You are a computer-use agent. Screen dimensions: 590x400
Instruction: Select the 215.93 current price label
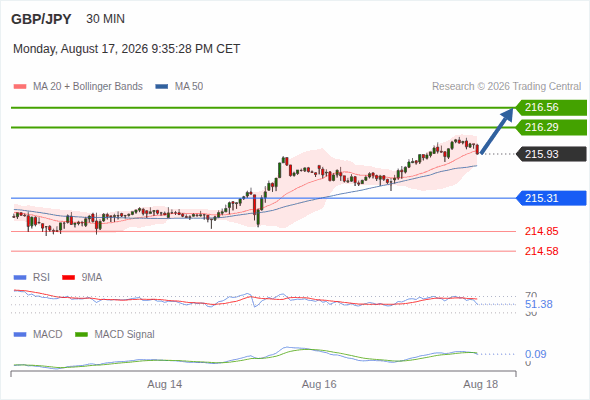point(551,154)
